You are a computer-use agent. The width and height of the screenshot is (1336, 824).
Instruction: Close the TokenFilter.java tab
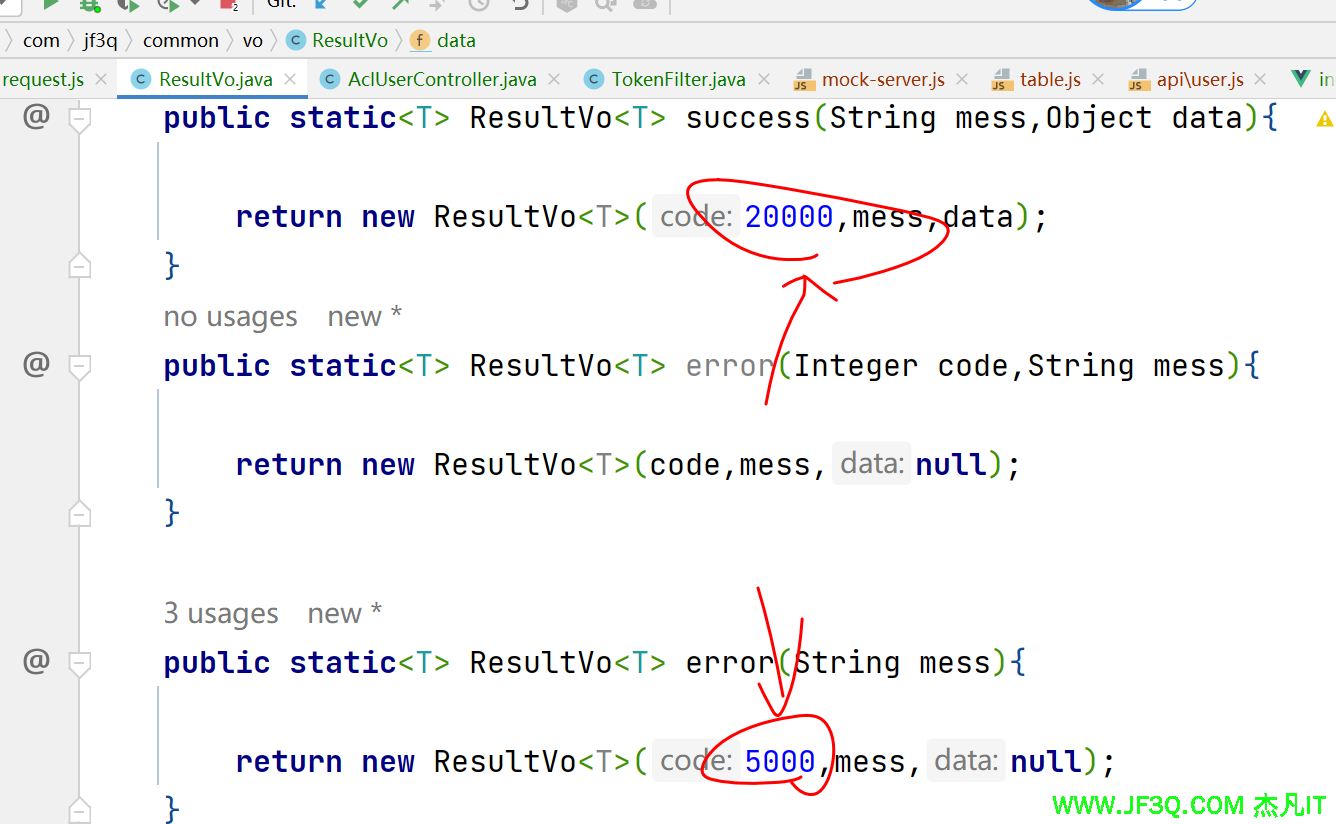(764, 79)
